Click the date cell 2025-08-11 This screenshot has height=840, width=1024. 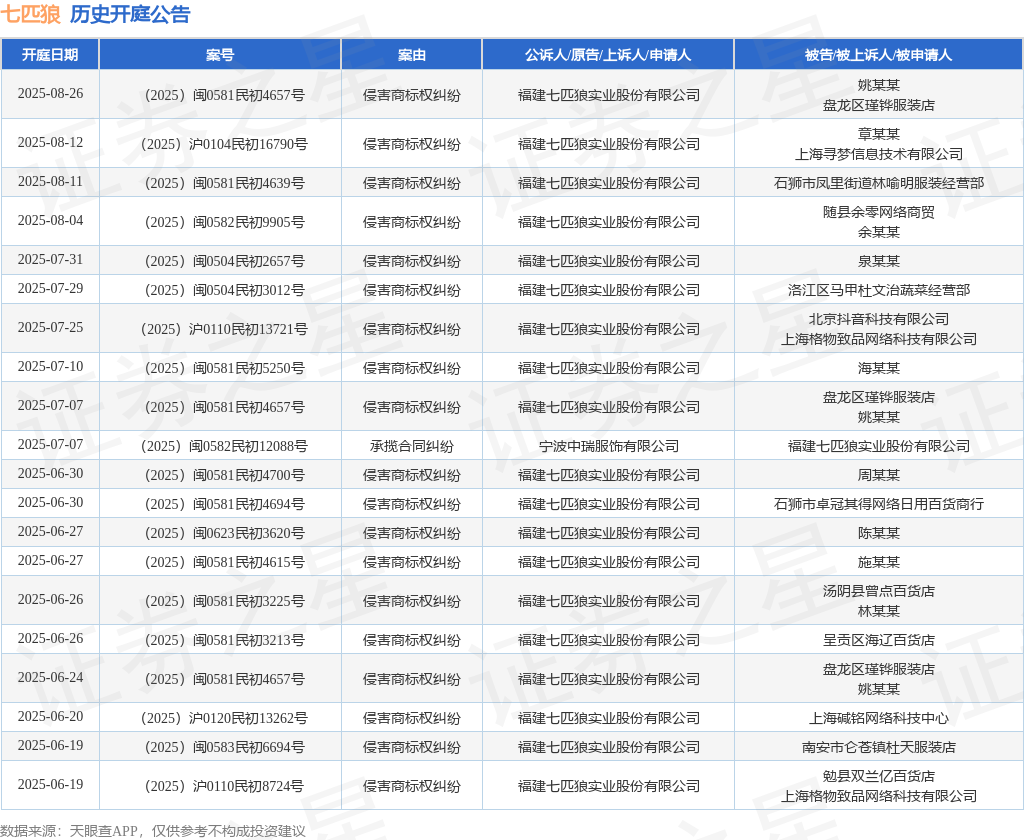(x=50, y=182)
